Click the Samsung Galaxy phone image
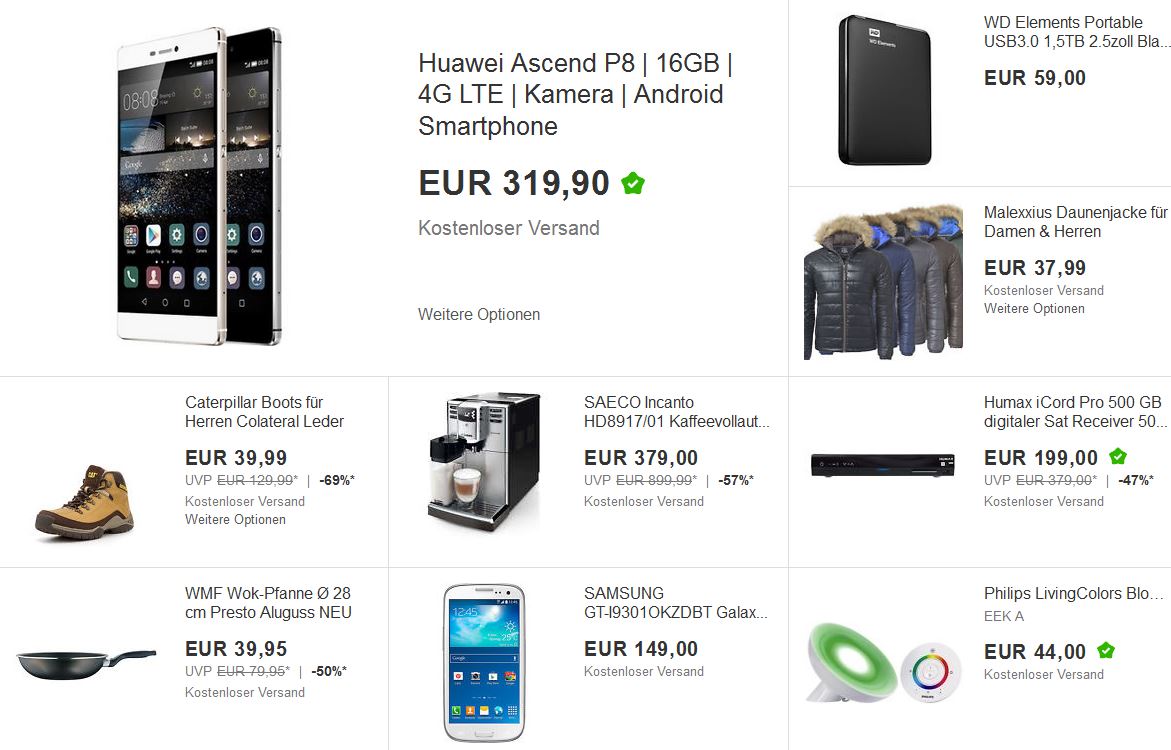The width and height of the screenshot is (1171, 750). coord(484,663)
